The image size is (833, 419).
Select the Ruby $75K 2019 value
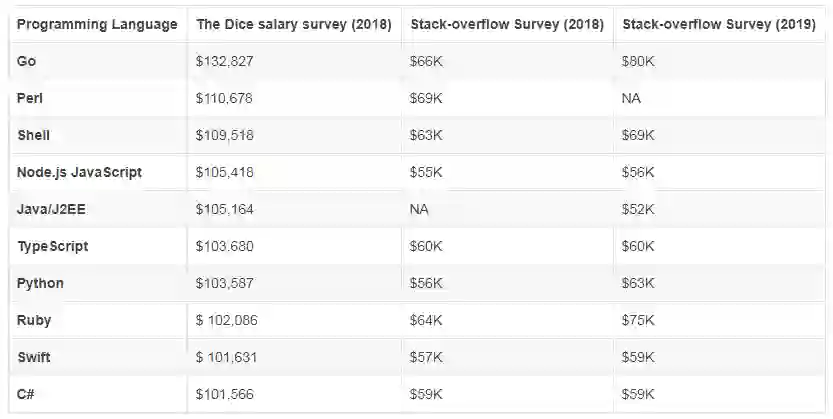[638, 320]
